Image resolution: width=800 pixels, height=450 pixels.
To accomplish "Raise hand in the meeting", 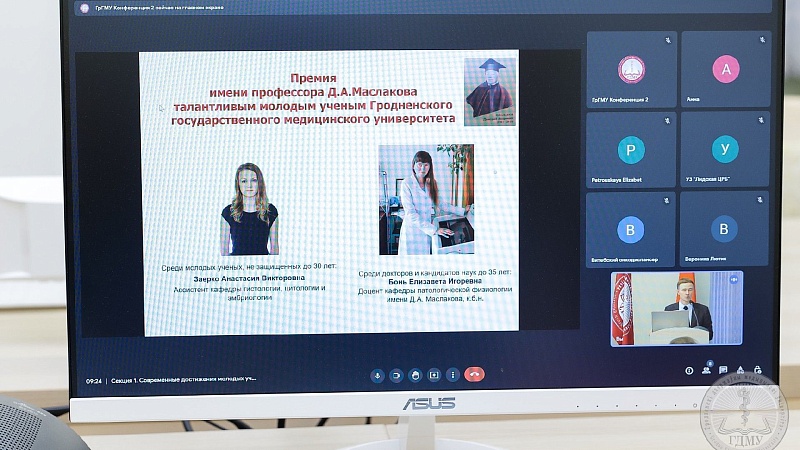I will [415, 376].
